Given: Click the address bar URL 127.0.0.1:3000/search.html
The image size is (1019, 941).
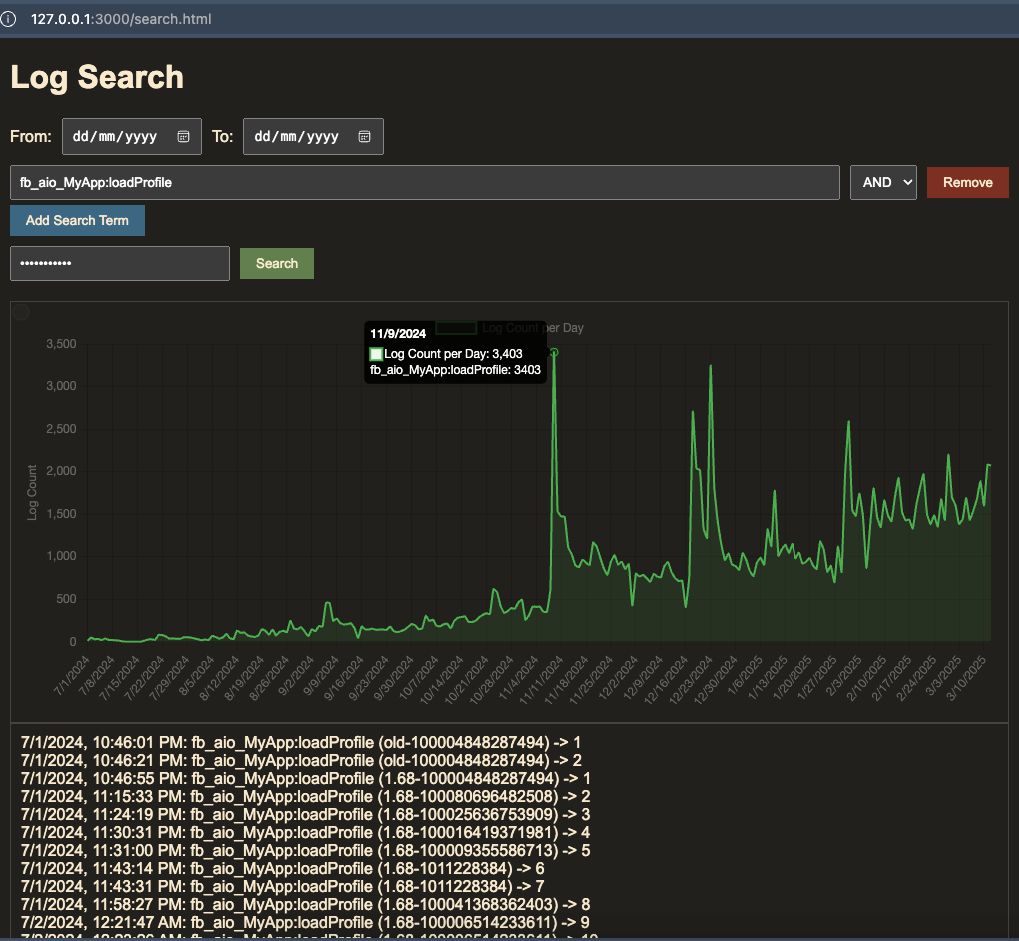Looking at the screenshot, I should coord(121,19).
